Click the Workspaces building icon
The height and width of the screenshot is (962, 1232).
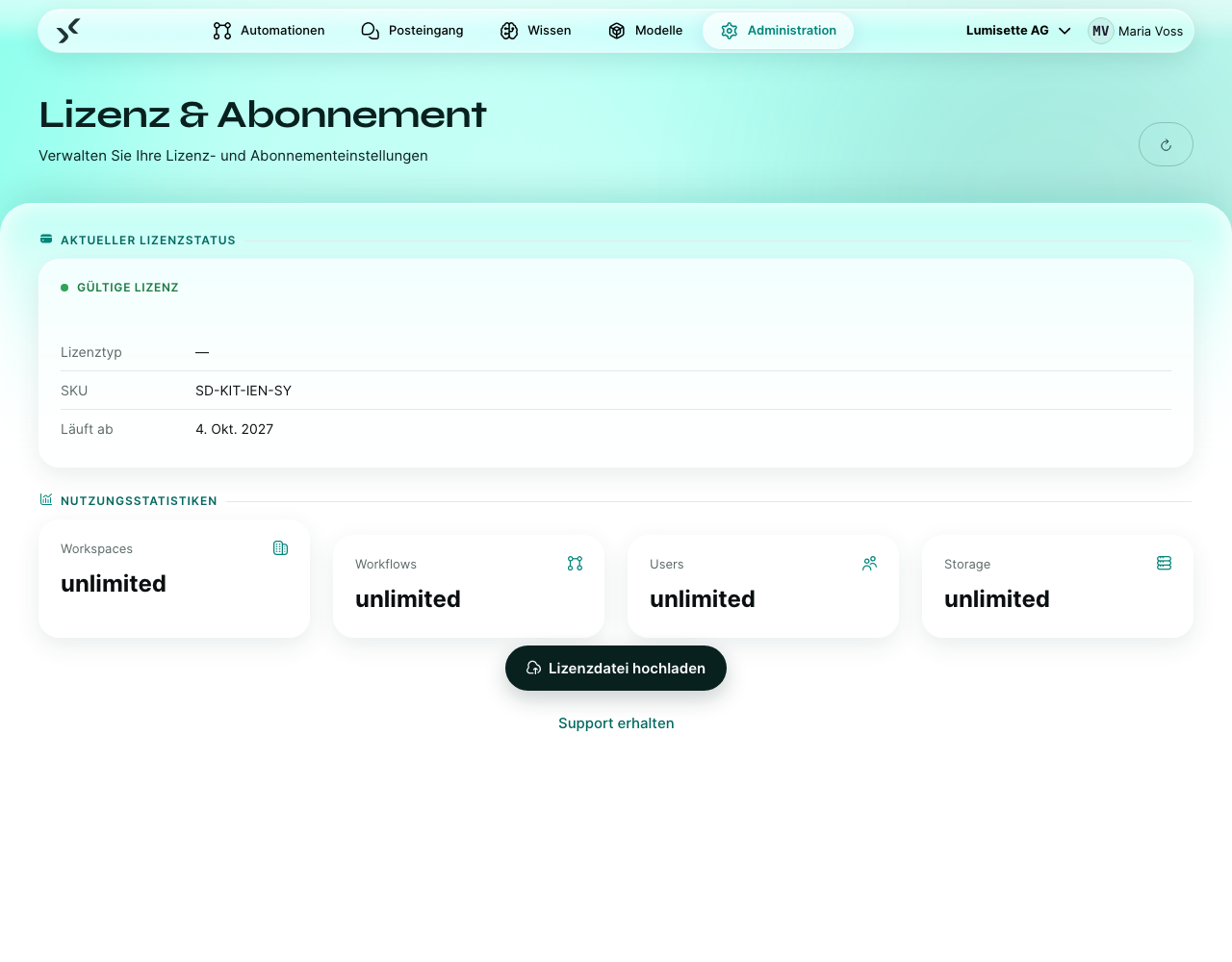coord(281,548)
